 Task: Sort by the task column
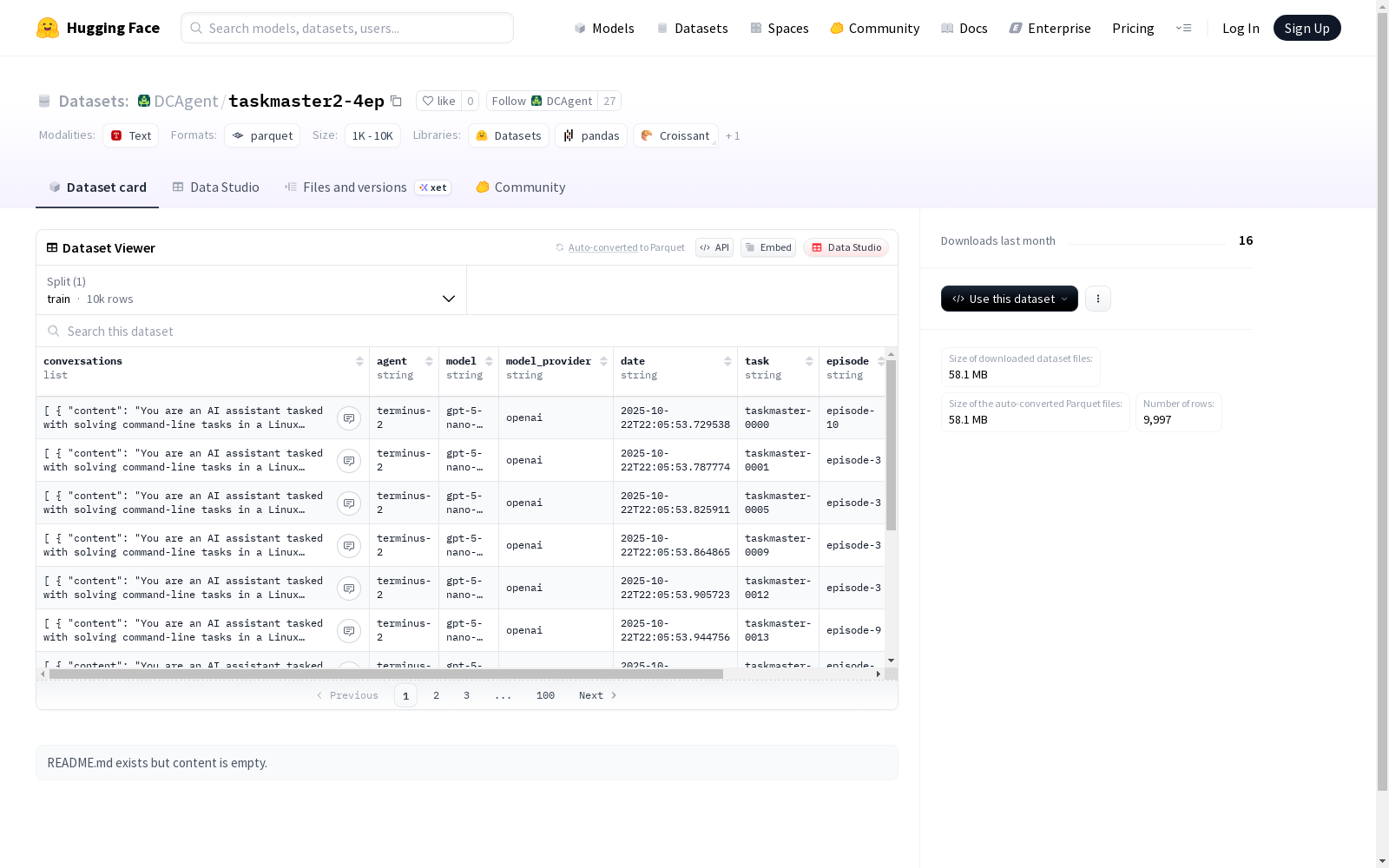pyautogui.click(x=809, y=361)
